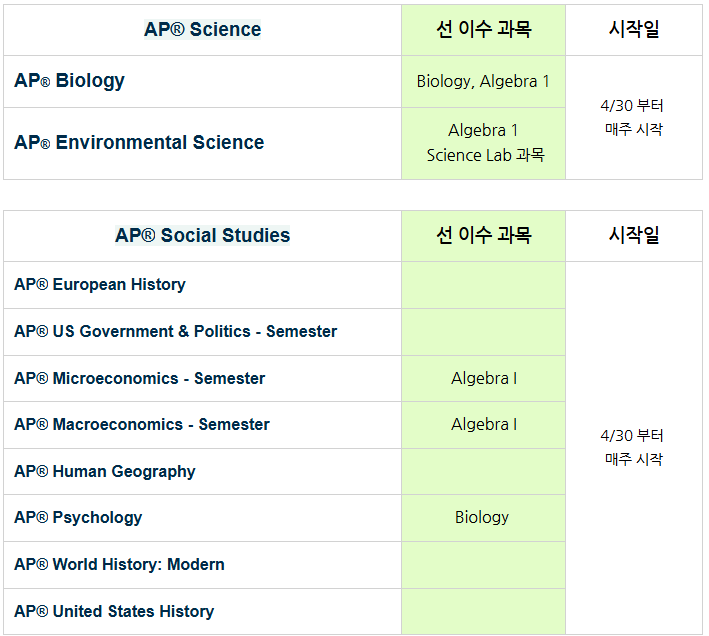Open the AP Human Geography course
This screenshot has height=636, width=709.
click(x=105, y=472)
